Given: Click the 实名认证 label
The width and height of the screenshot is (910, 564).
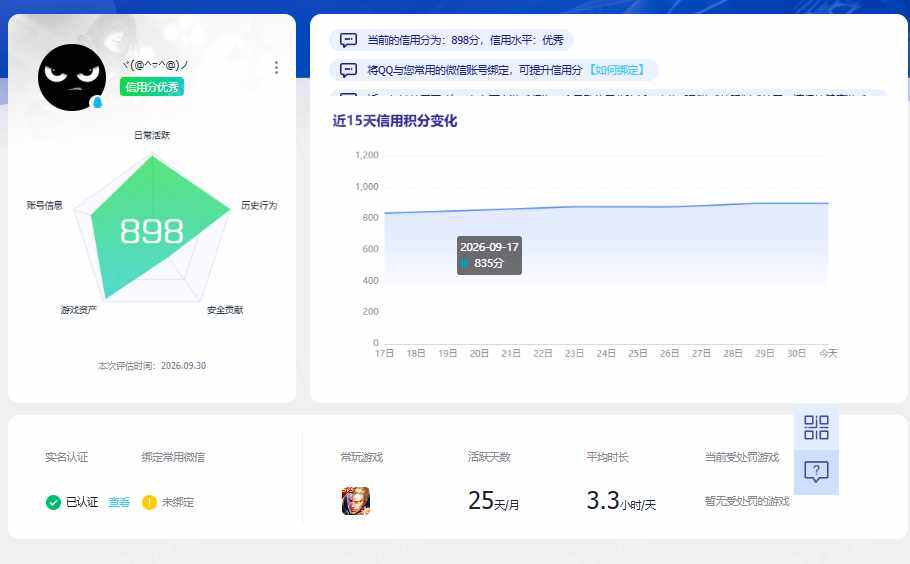Looking at the screenshot, I should pyautogui.click(x=67, y=457).
